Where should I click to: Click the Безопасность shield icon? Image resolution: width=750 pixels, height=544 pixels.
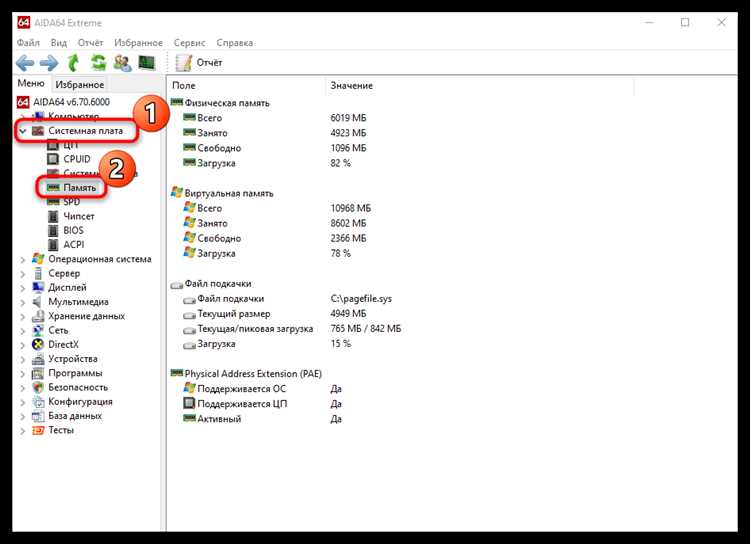pos(38,388)
